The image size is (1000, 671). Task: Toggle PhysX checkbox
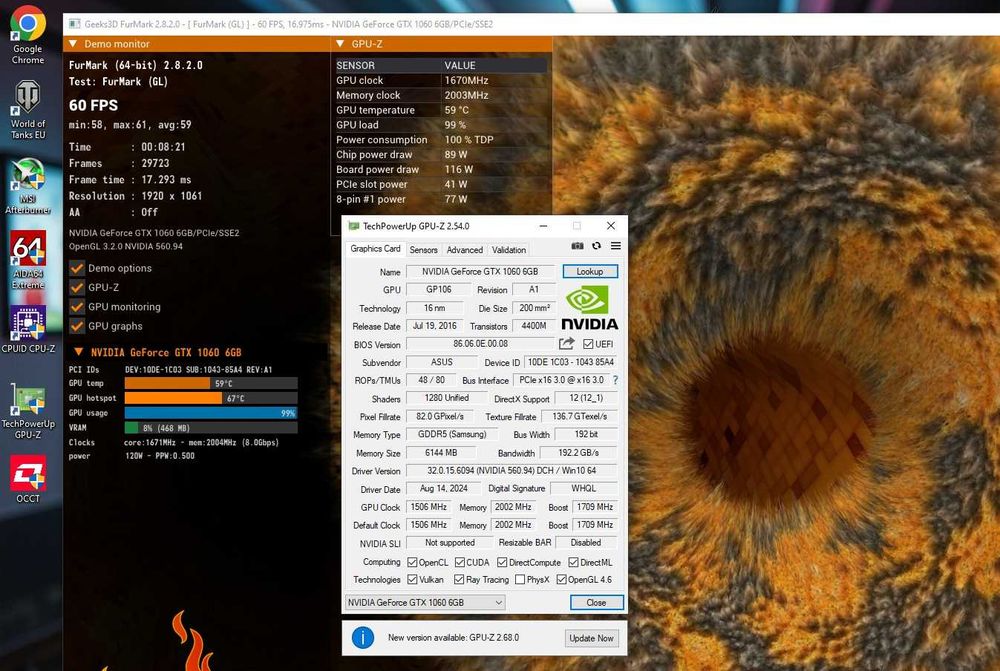click(520, 580)
